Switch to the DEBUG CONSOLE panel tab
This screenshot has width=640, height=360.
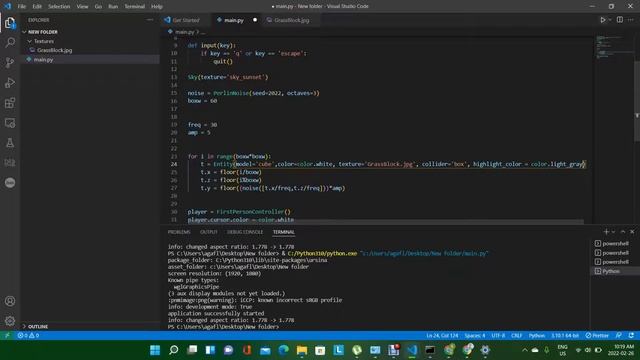click(245, 232)
